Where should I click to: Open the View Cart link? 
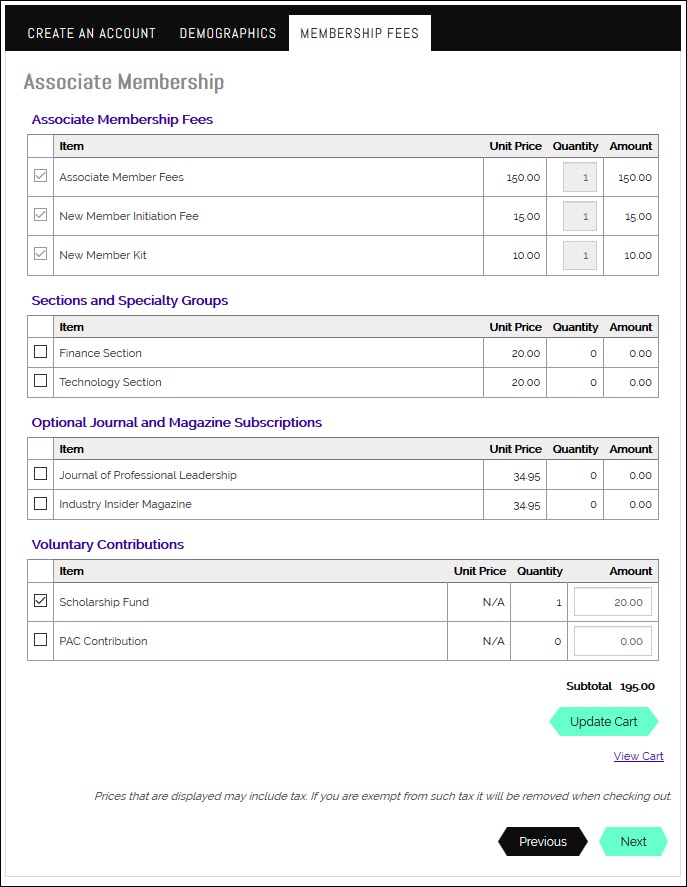click(x=638, y=756)
